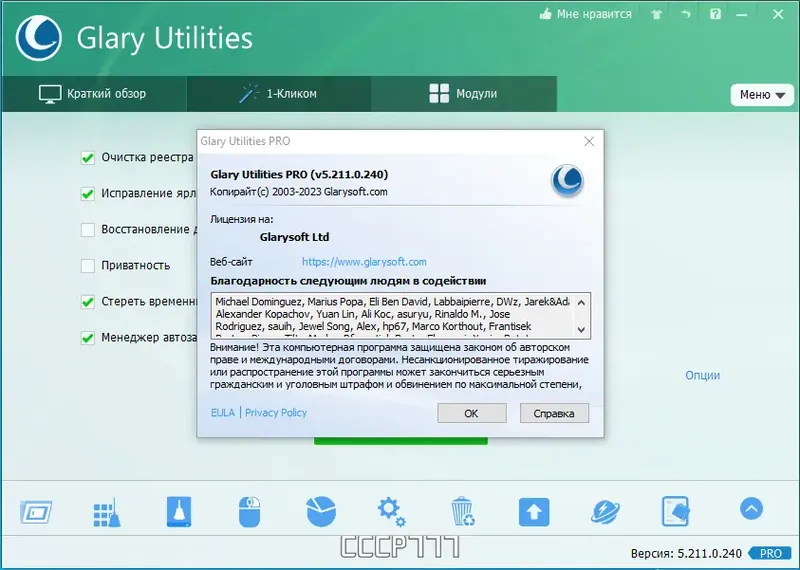Click the 'Благодарность следующим людям в содействии' heading
The width and height of the screenshot is (800, 570).
coord(348,281)
